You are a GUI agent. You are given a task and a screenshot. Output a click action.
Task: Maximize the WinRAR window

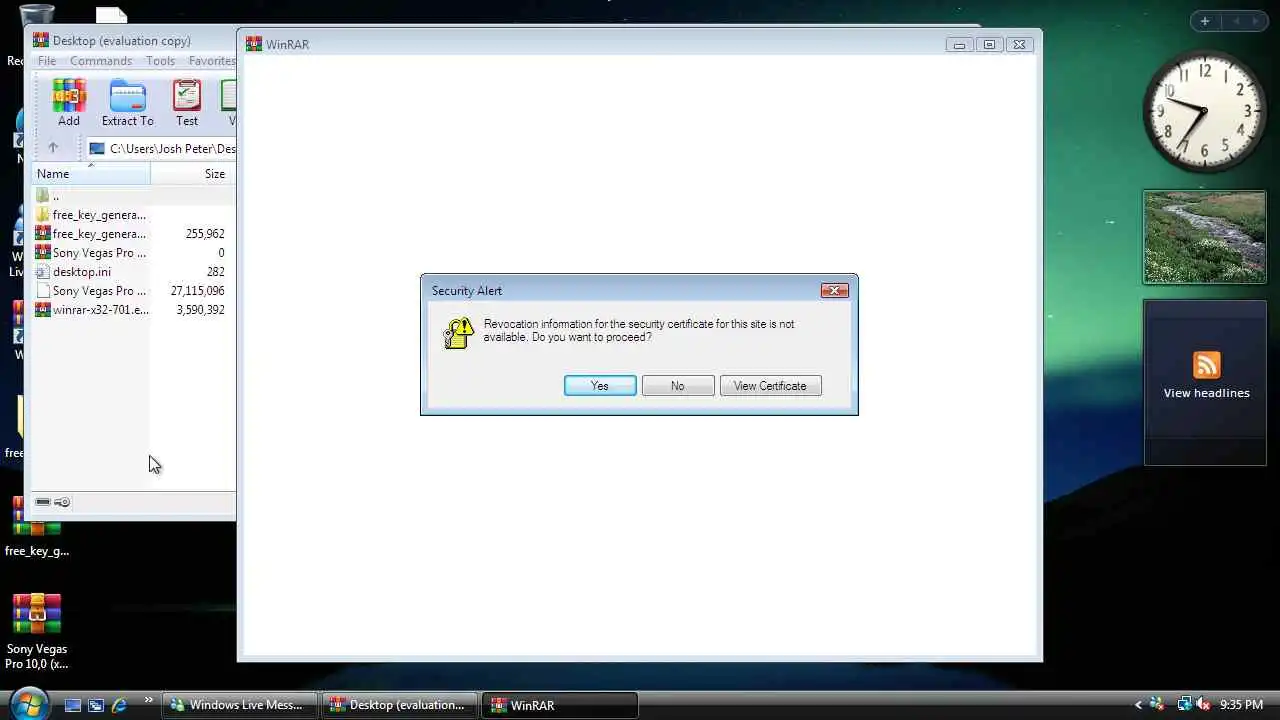pyautogui.click(x=989, y=45)
